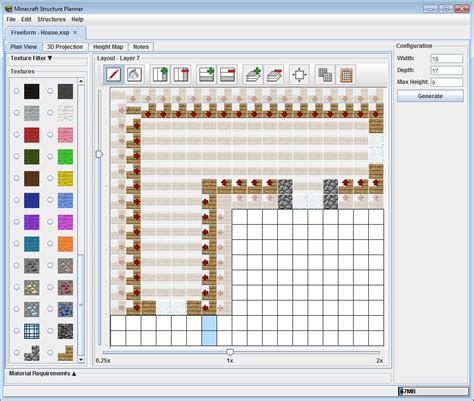Click the add column icon

(x=160, y=74)
